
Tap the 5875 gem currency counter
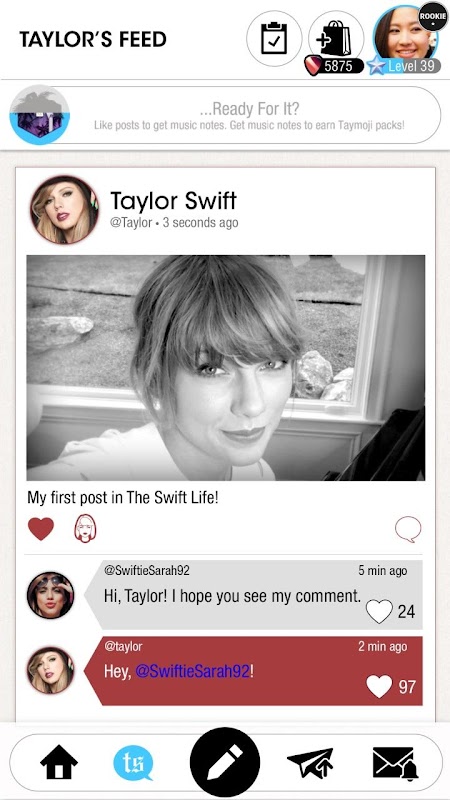(x=334, y=66)
